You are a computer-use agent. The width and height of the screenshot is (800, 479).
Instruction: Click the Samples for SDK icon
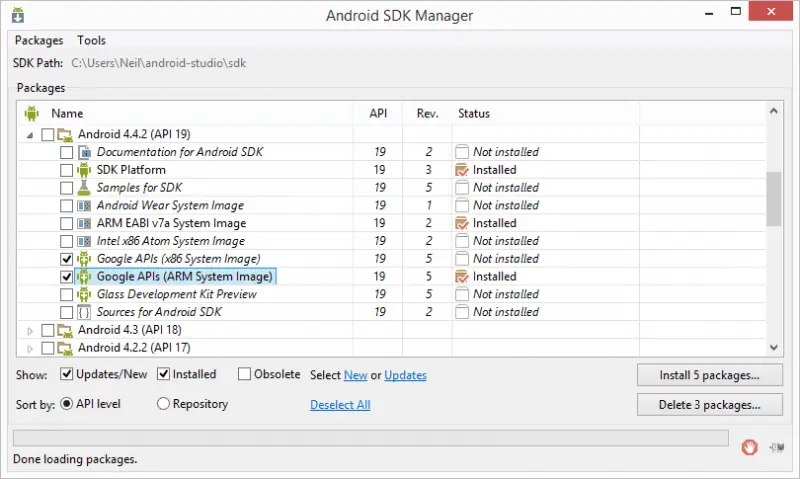[84, 188]
